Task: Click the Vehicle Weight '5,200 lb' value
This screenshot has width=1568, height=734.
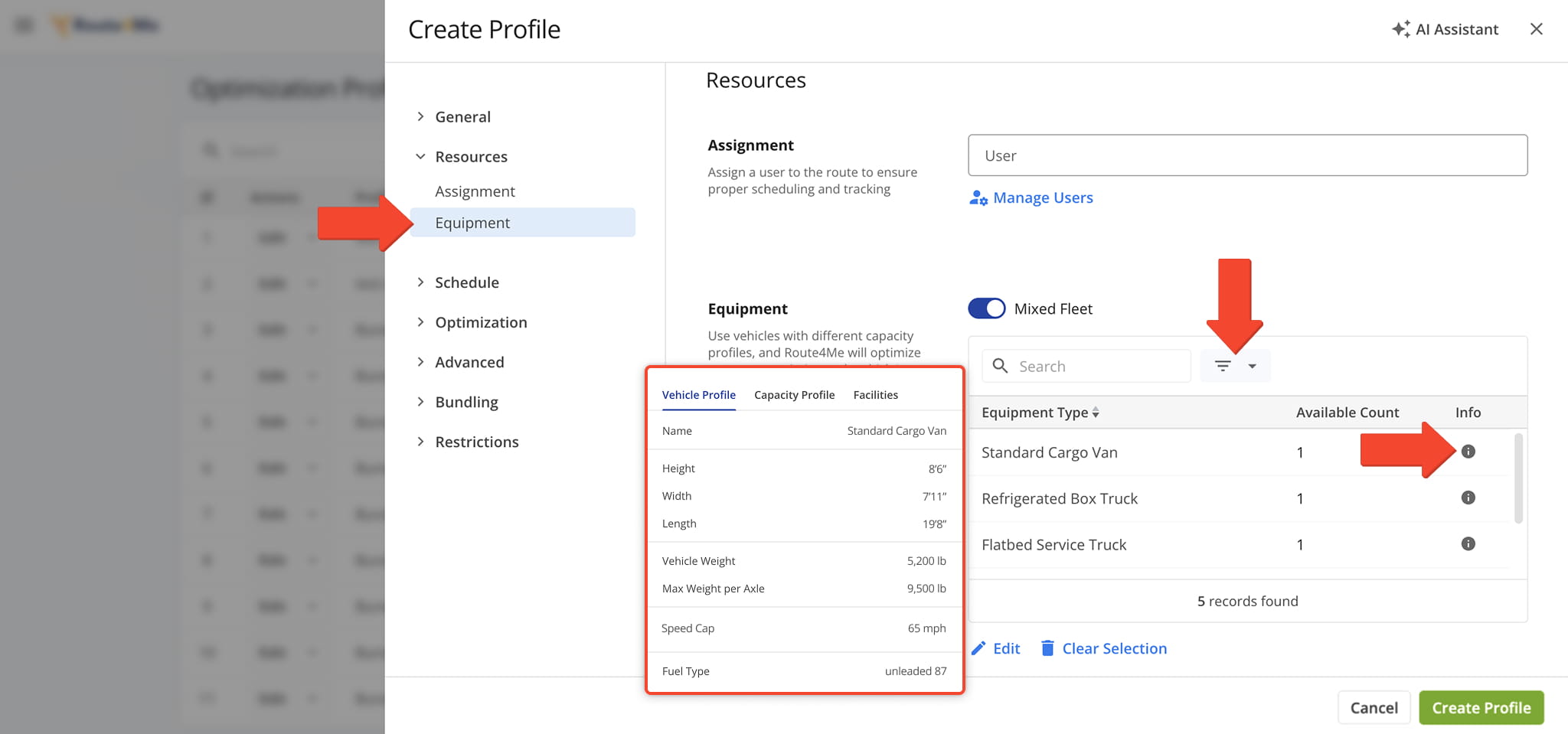Action: (926, 561)
